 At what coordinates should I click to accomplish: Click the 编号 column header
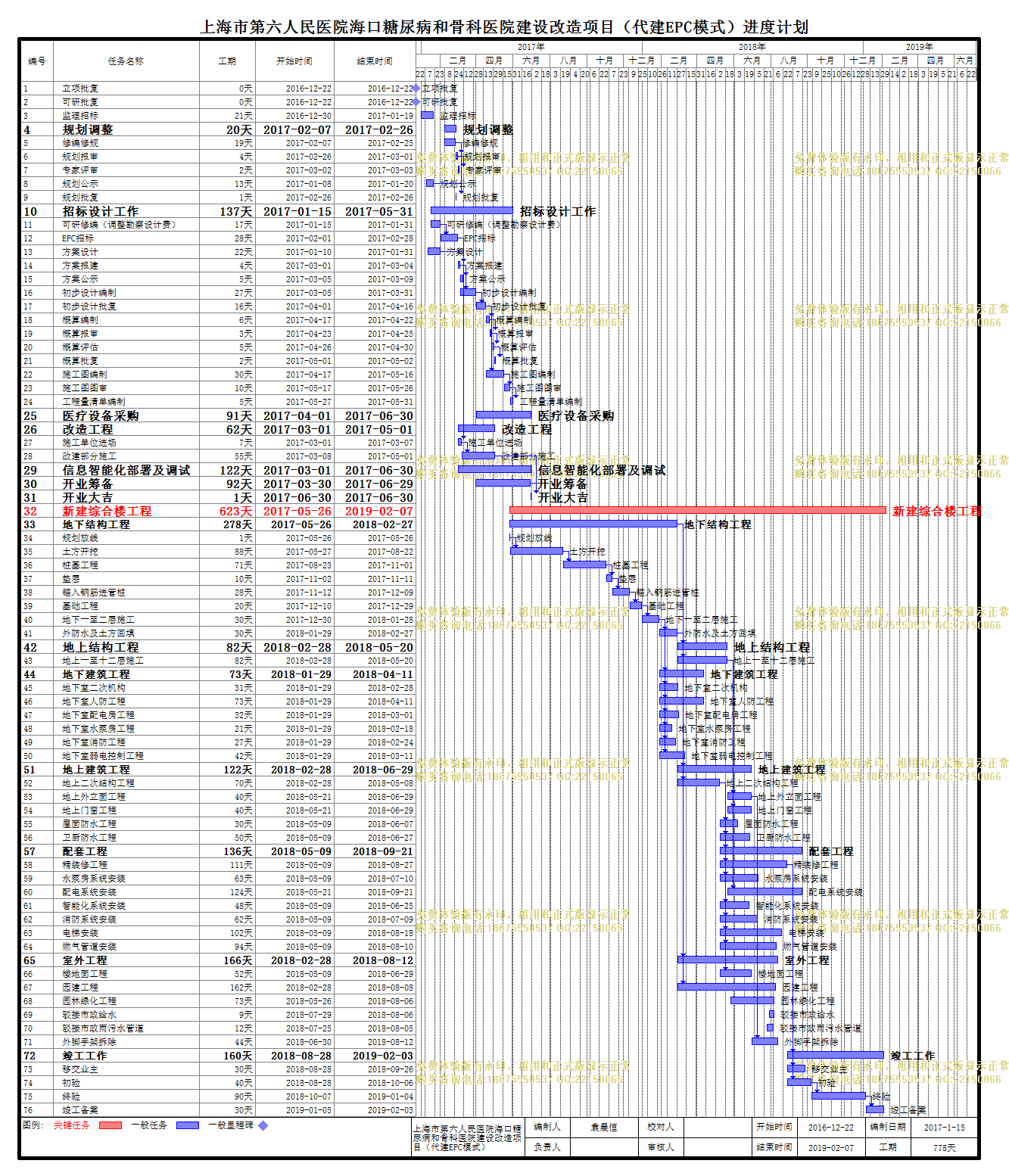pos(36,61)
